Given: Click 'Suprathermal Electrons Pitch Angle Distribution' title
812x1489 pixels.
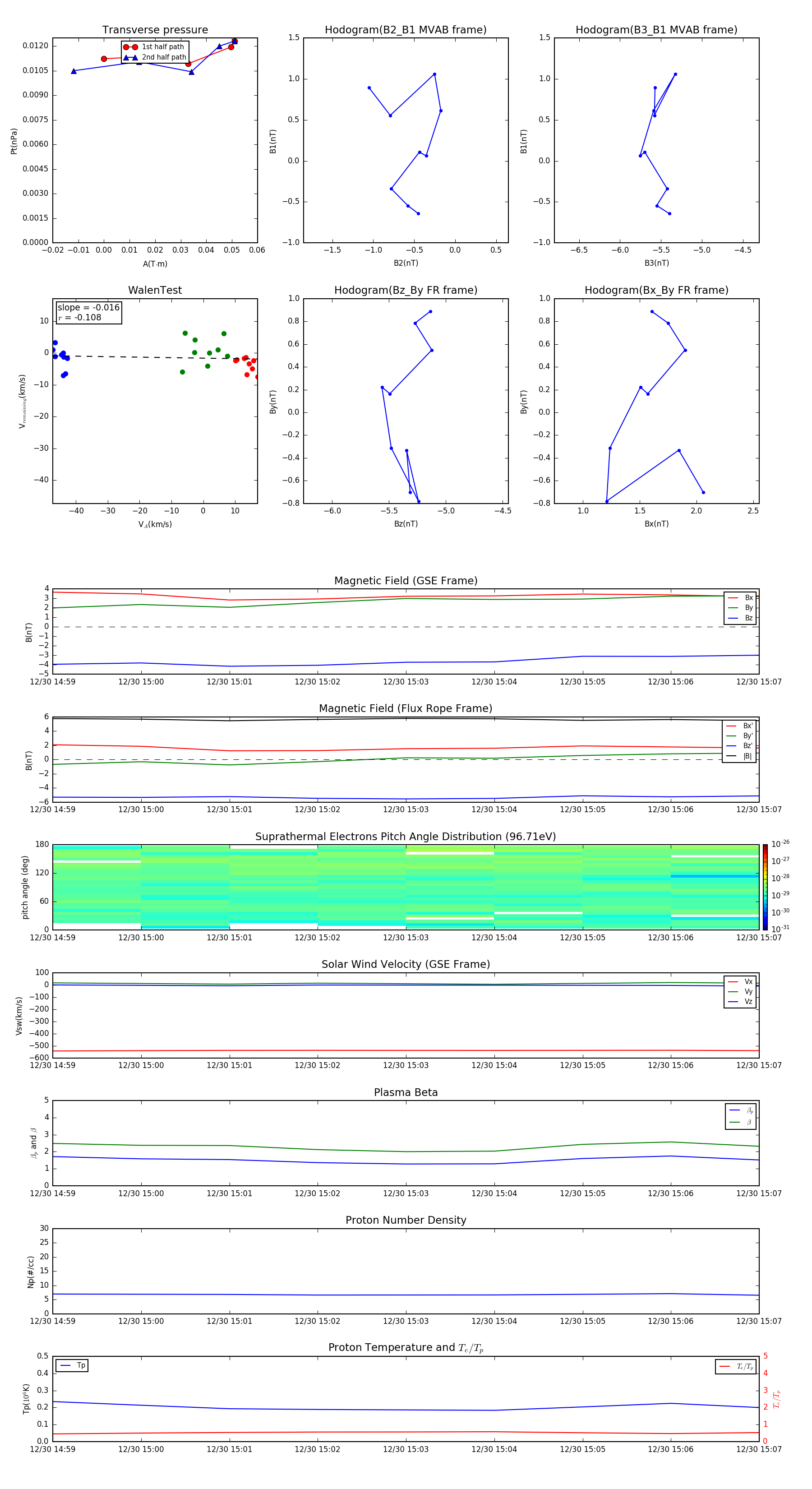Looking at the screenshot, I should pyautogui.click(x=406, y=837).
